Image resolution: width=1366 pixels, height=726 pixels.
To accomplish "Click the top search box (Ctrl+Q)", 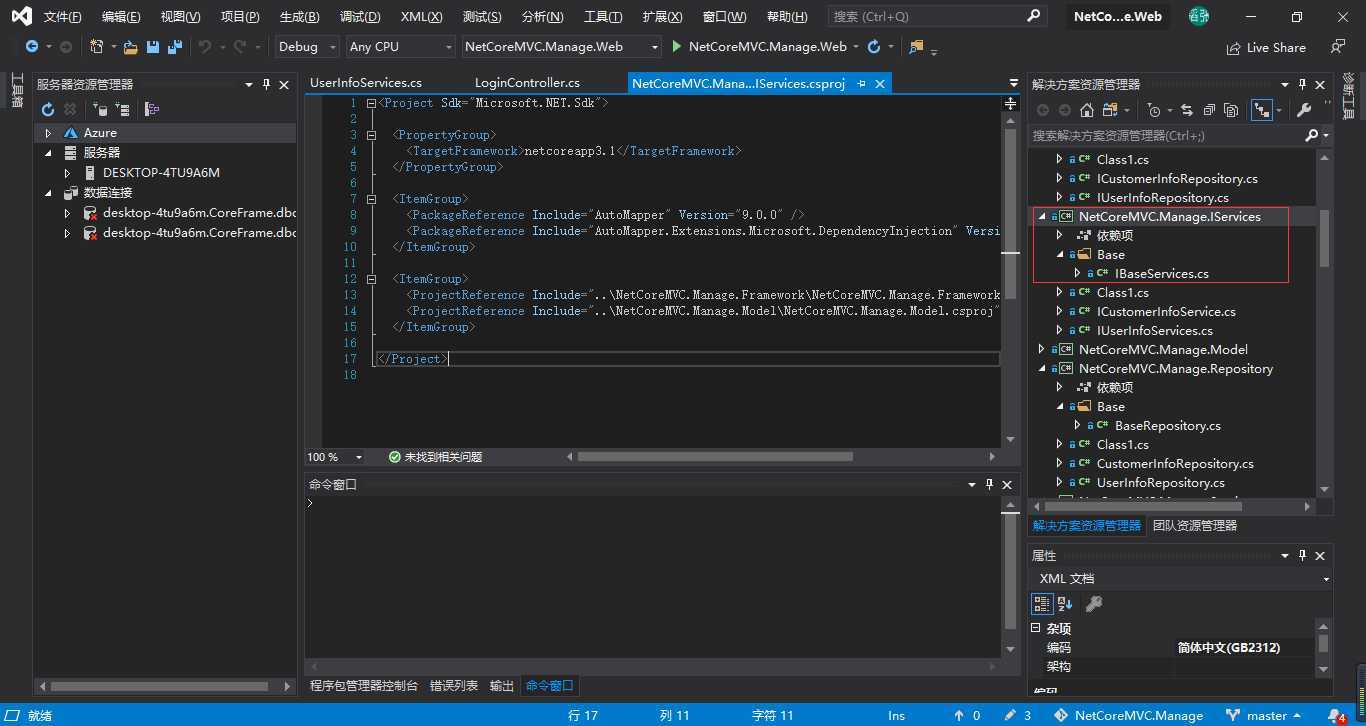I will 937,17.
